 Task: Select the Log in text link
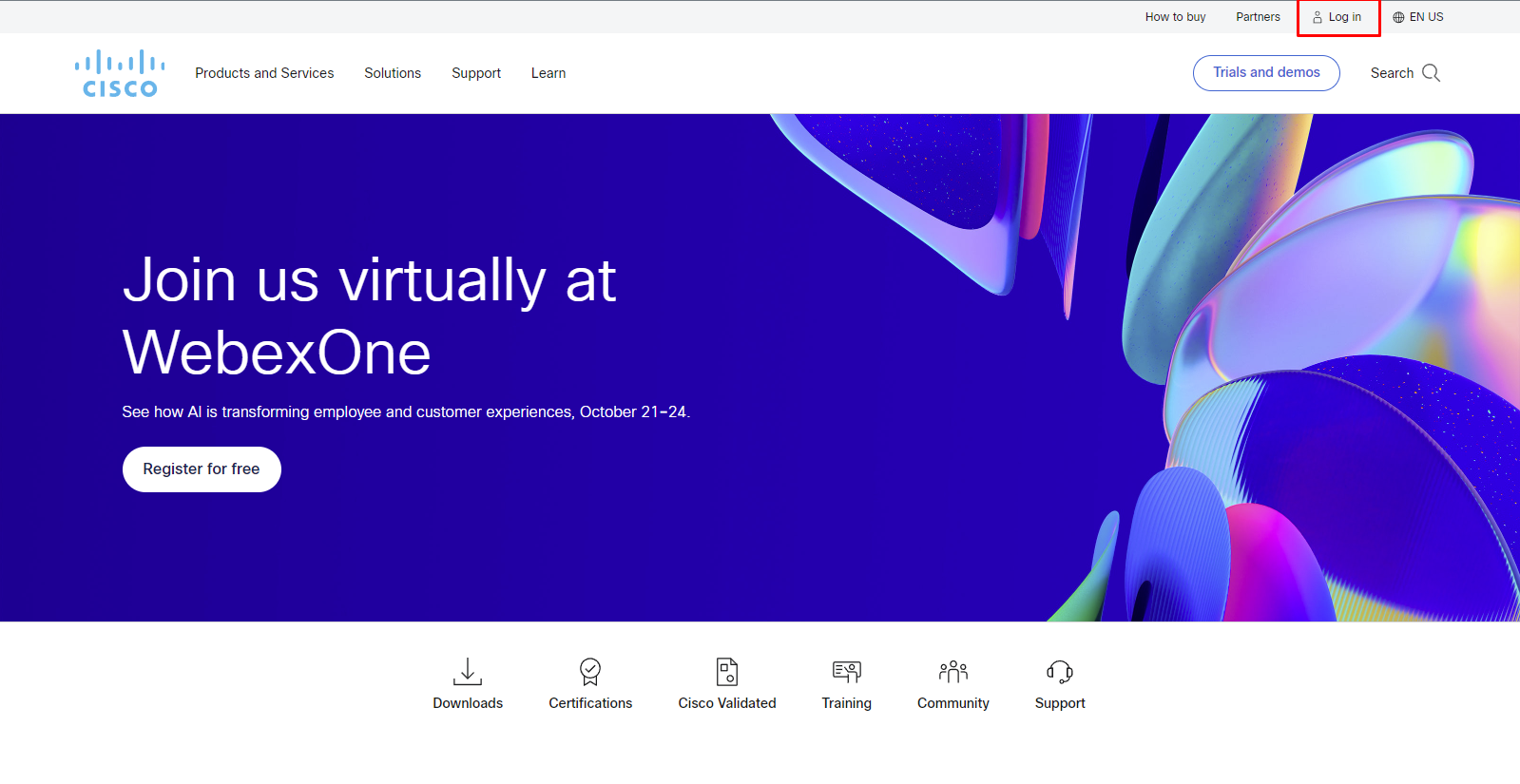(x=1345, y=17)
